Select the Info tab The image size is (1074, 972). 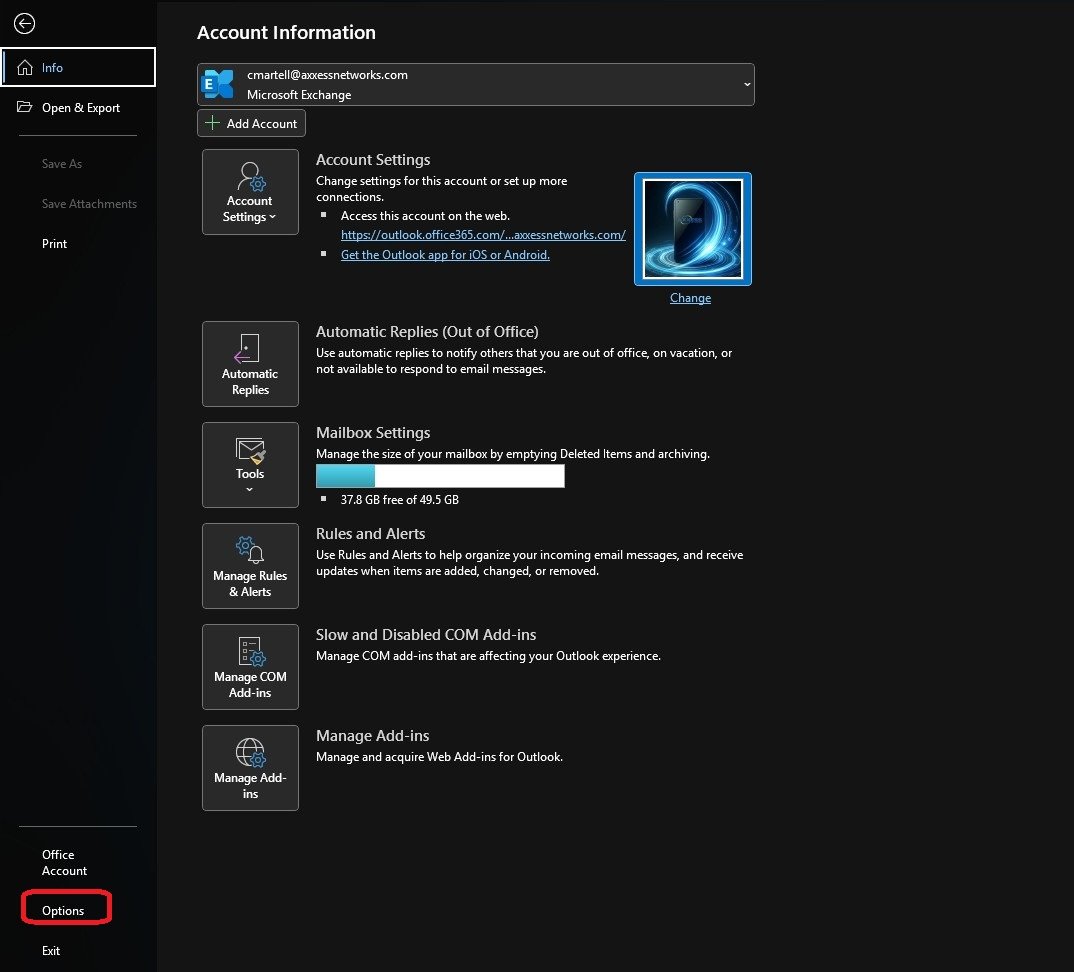click(78, 68)
